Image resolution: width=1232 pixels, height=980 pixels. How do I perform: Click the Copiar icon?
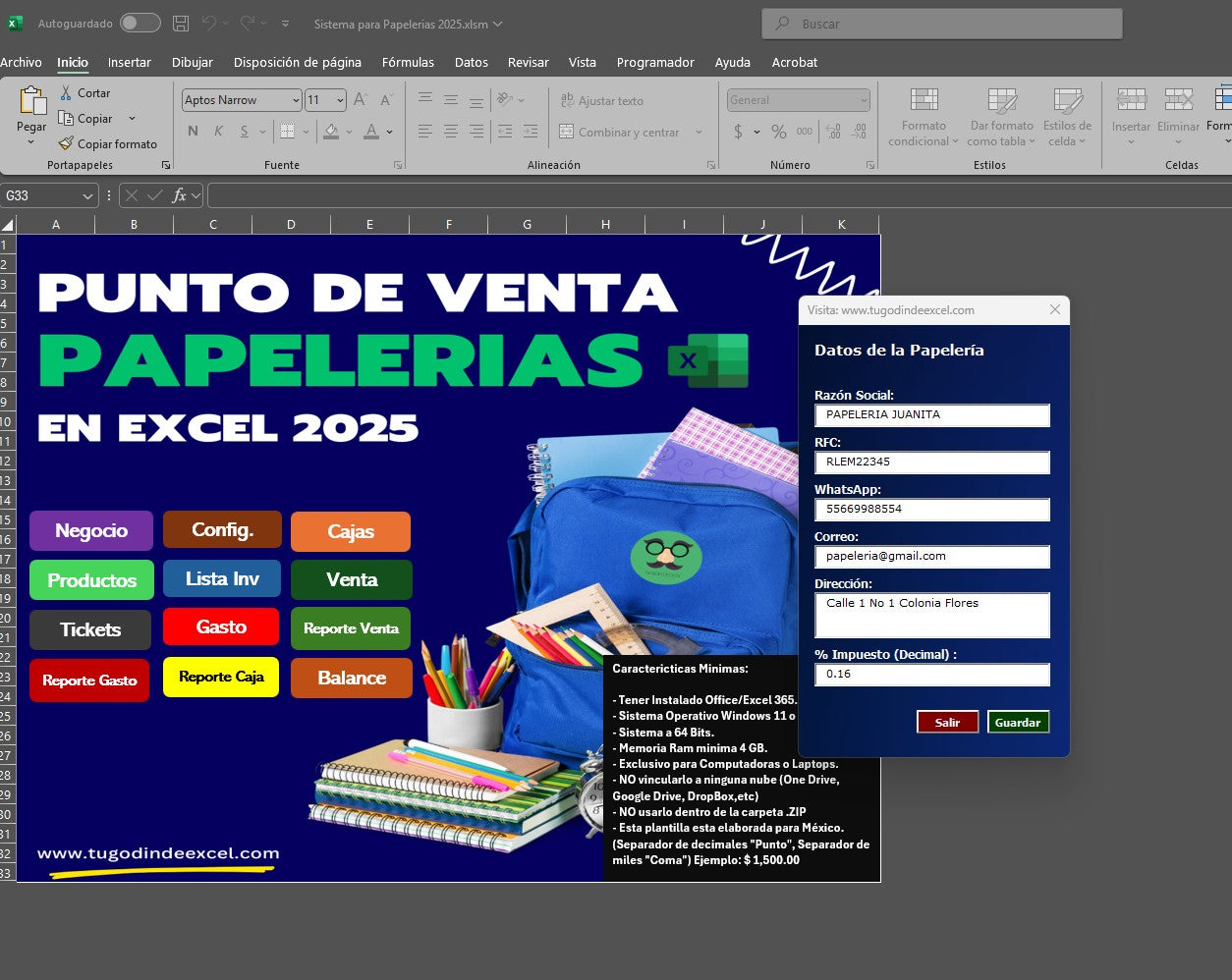[66, 118]
